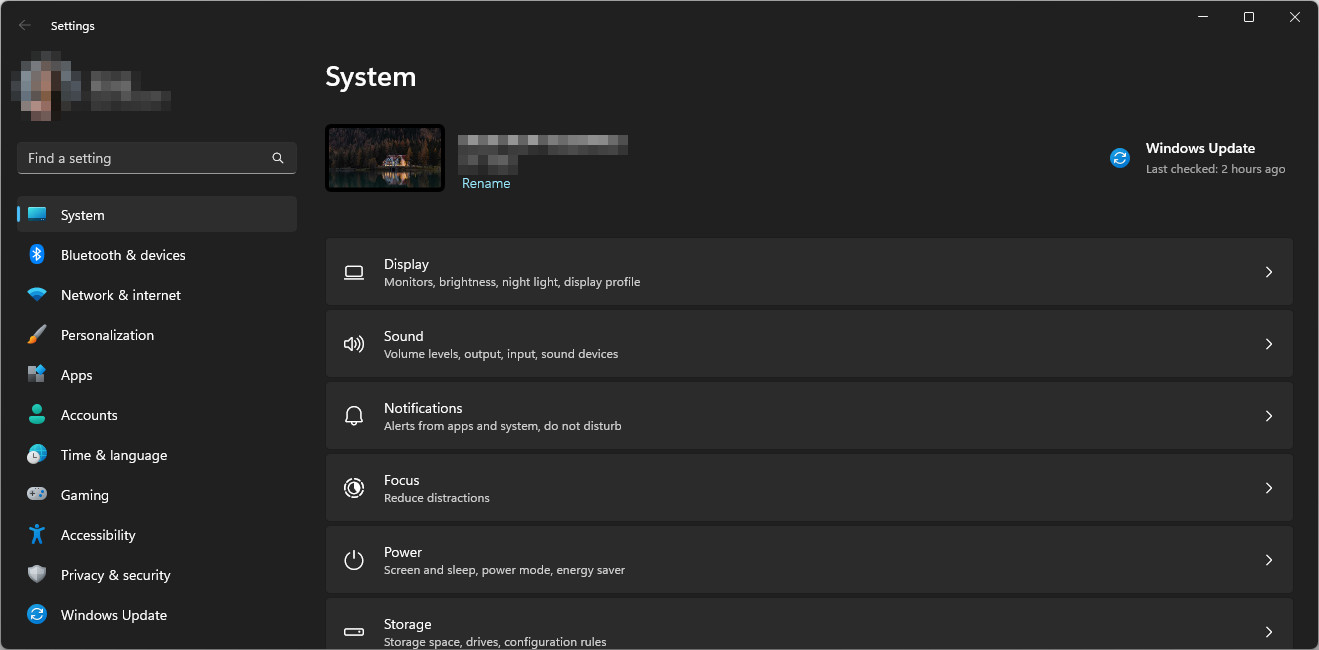The image size is (1319, 650).
Task: Open Sound settings via its chevron arrow
Action: pyautogui.click(x=1268, y=344)
